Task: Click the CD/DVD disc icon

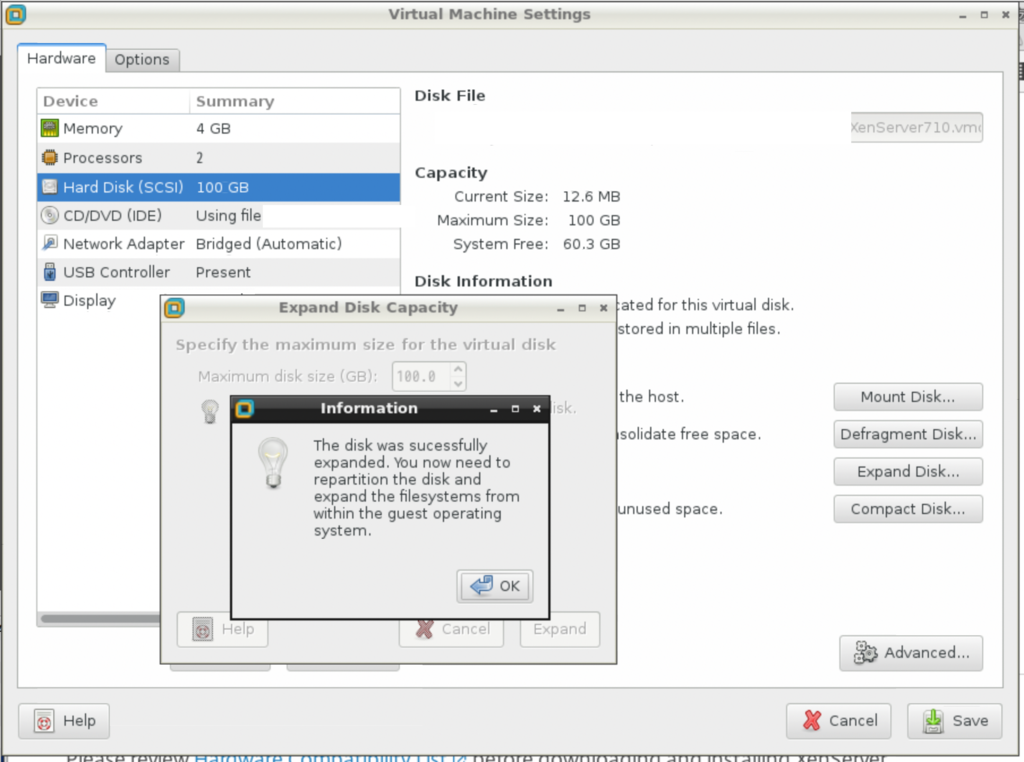Action: [50, 215]
